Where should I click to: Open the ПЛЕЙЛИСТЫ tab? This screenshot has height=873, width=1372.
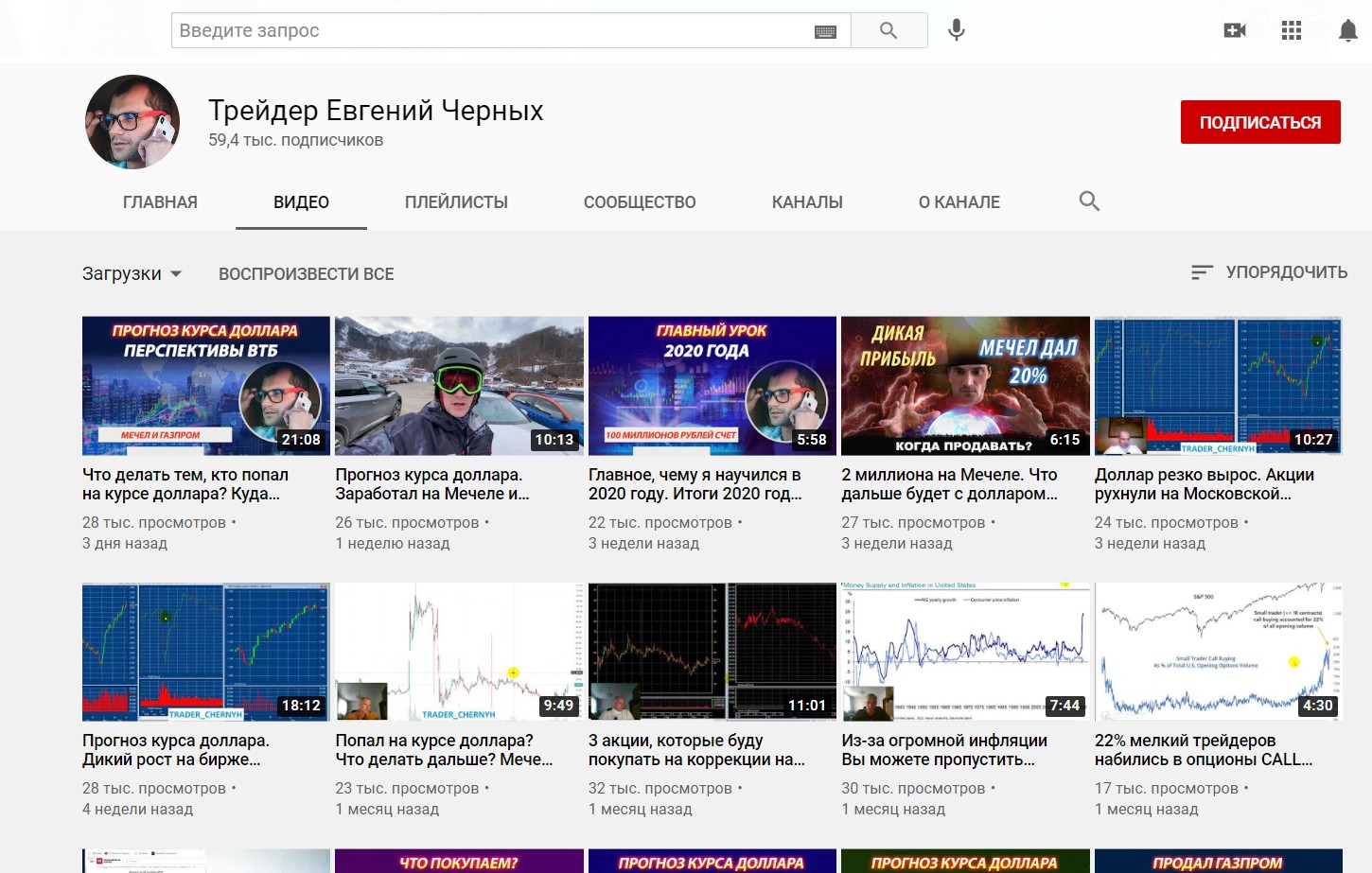pyautogui.click(x=456, y=202)
